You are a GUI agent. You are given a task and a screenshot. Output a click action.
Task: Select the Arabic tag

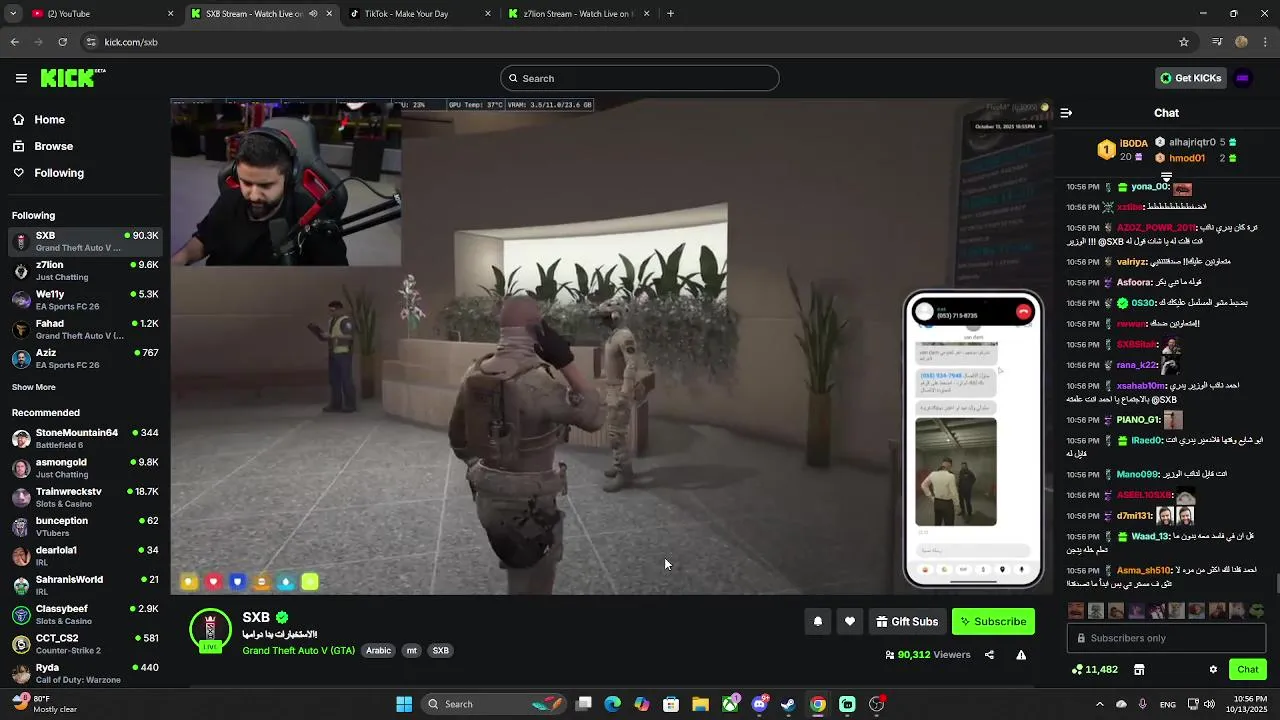pyautogui.click(x=379, y=651)
